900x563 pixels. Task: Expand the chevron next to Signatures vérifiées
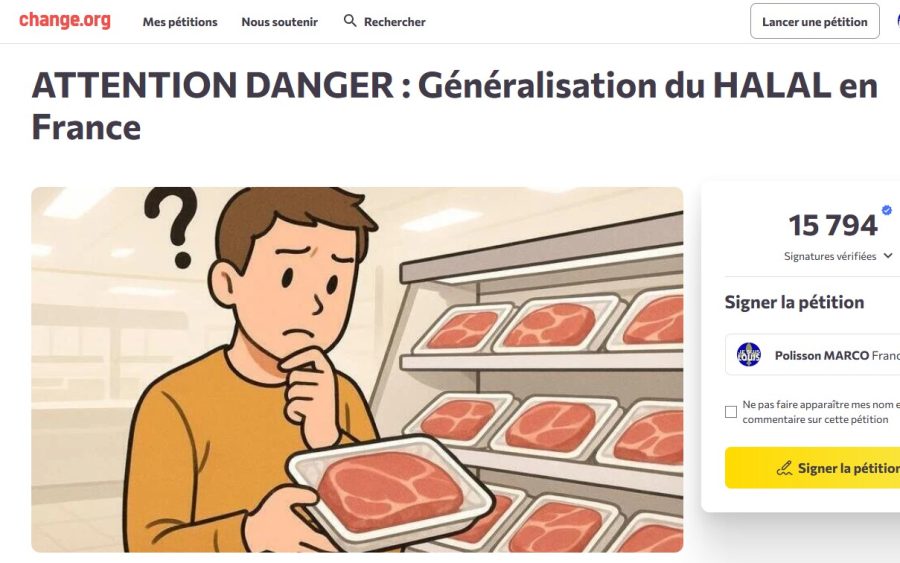pos(888,256)
